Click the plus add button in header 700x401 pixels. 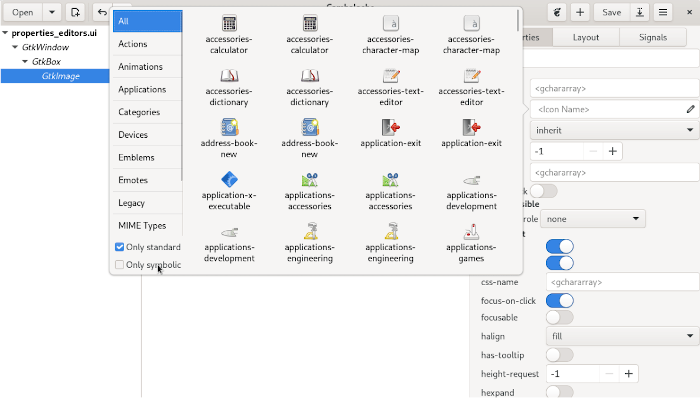pos(580,12)
